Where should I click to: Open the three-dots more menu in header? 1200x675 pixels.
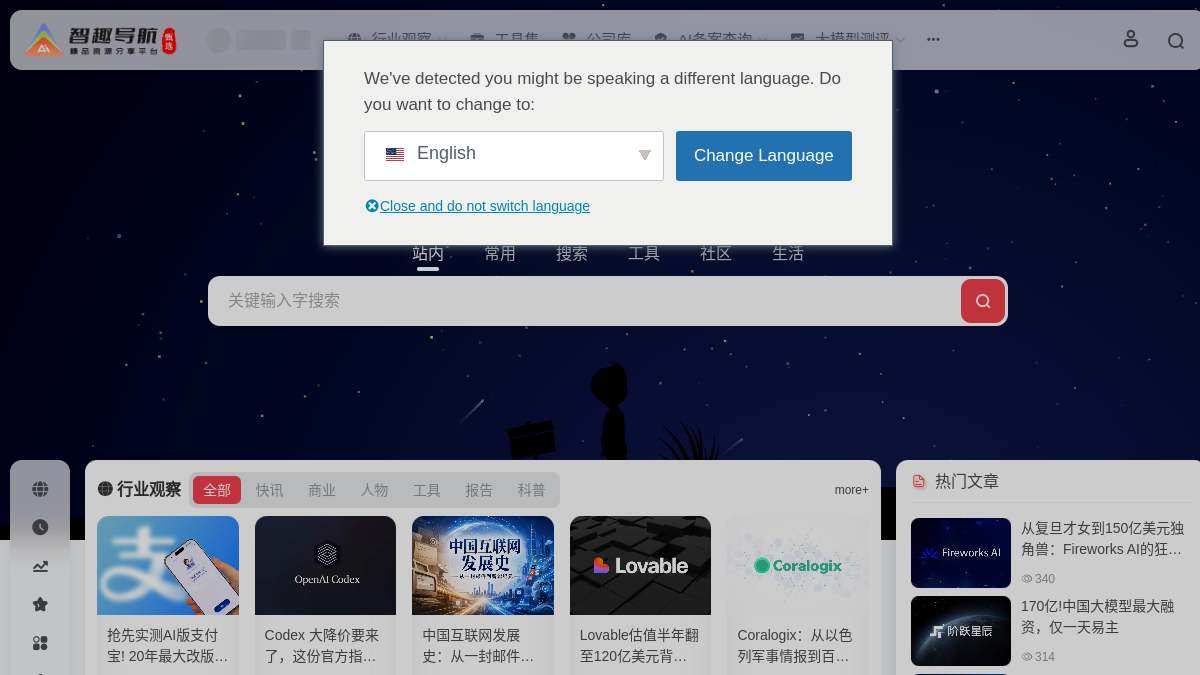coord(933,39)
